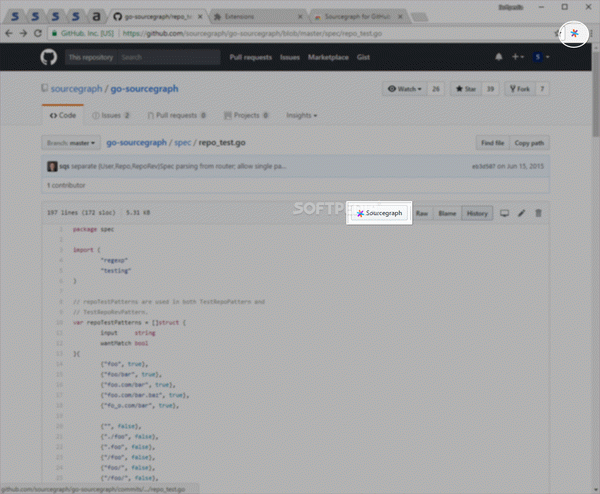Click the This repository search scope
Image resolution: width=600 pixels, height=494 pixels.
91,57
